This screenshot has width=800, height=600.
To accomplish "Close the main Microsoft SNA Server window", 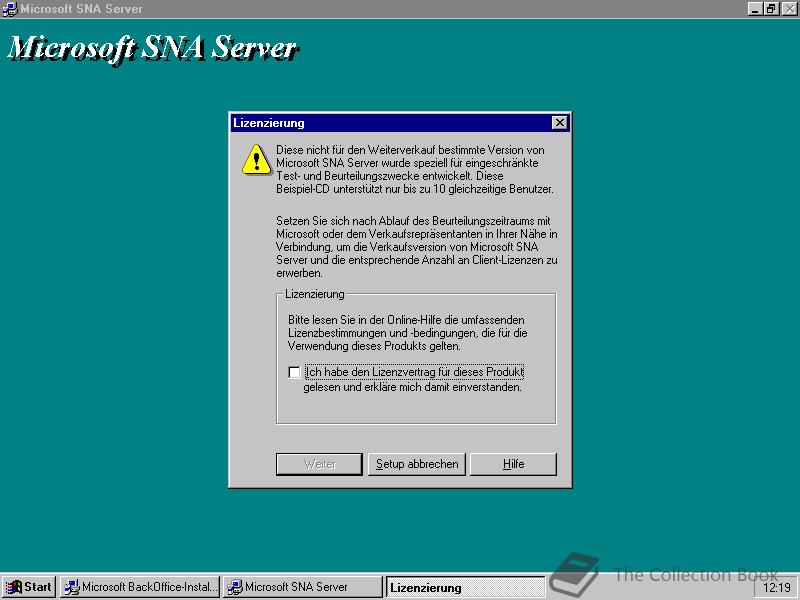I will pos(789,9).
